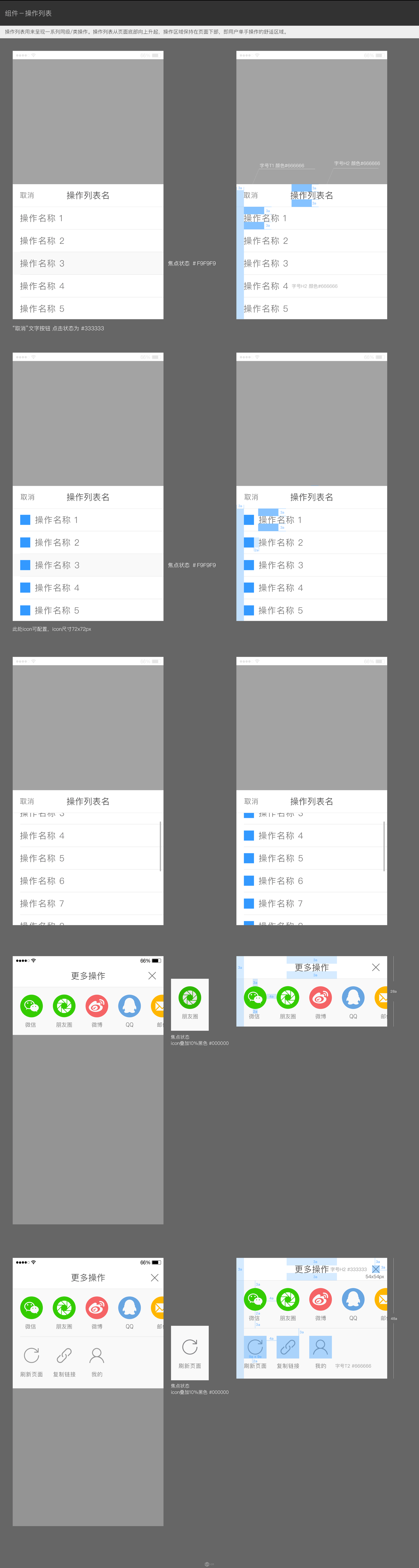Viewport: 419px width, 1568px height.
Task: Choose 操作名称 6 label in the blue-icon list
Action: (281, 881)
